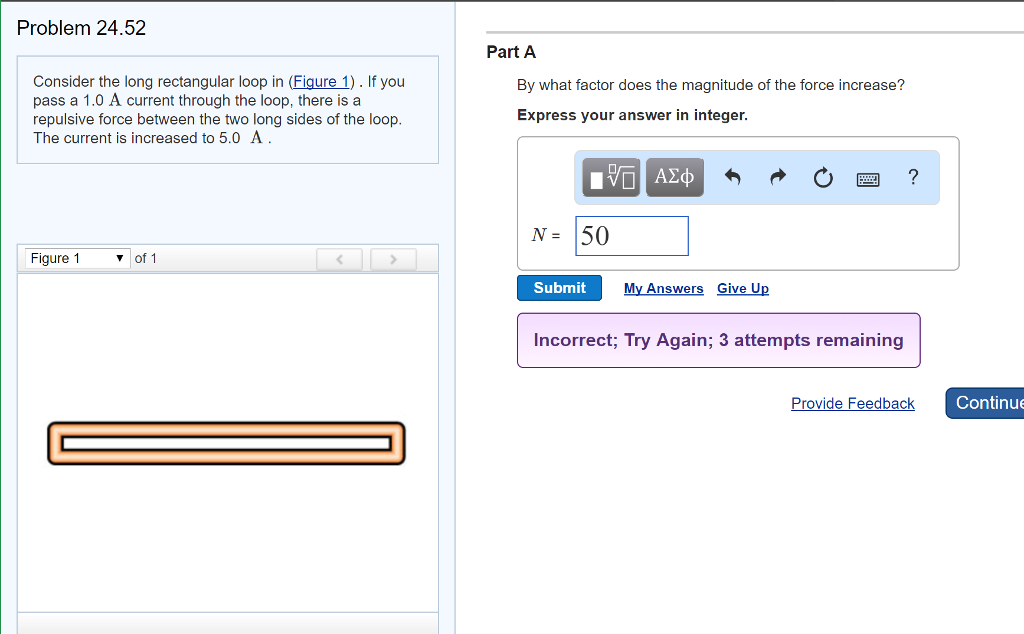The width and height of the screenshot is (1024, 634).
Task: Open the Figure 1 selector dropdown
Action: (x=76, y=258)
